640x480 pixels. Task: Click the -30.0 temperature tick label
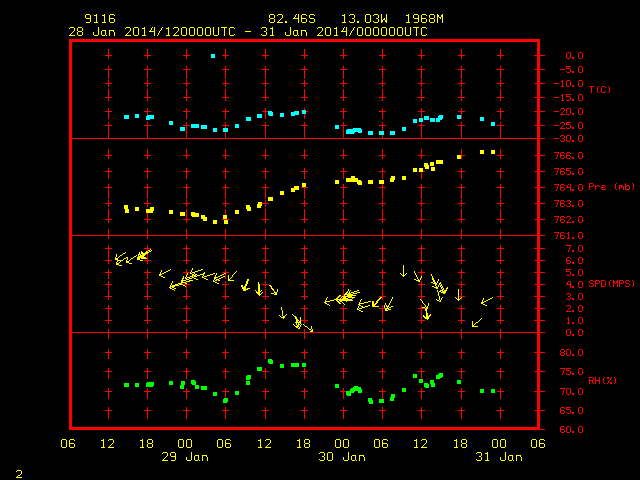coord(569,139)
